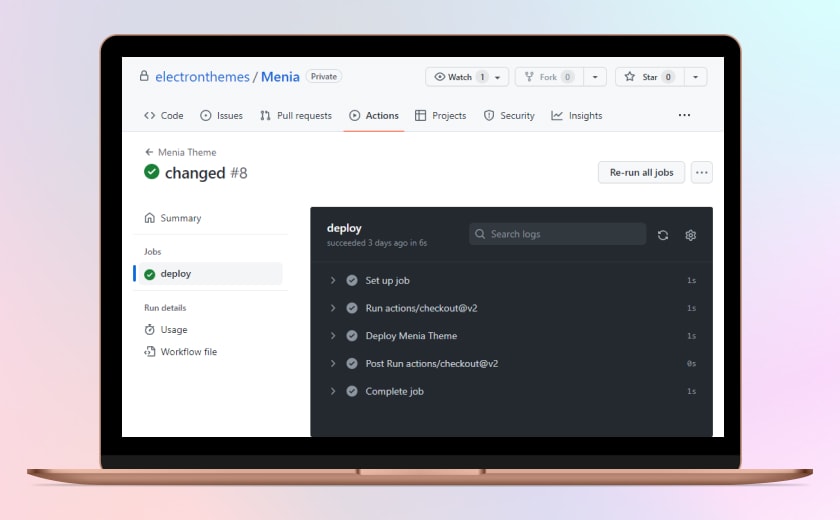Viewport: 840px width, 520px height.
Task: Switch to the Projects tab
Action: [440, 116]
